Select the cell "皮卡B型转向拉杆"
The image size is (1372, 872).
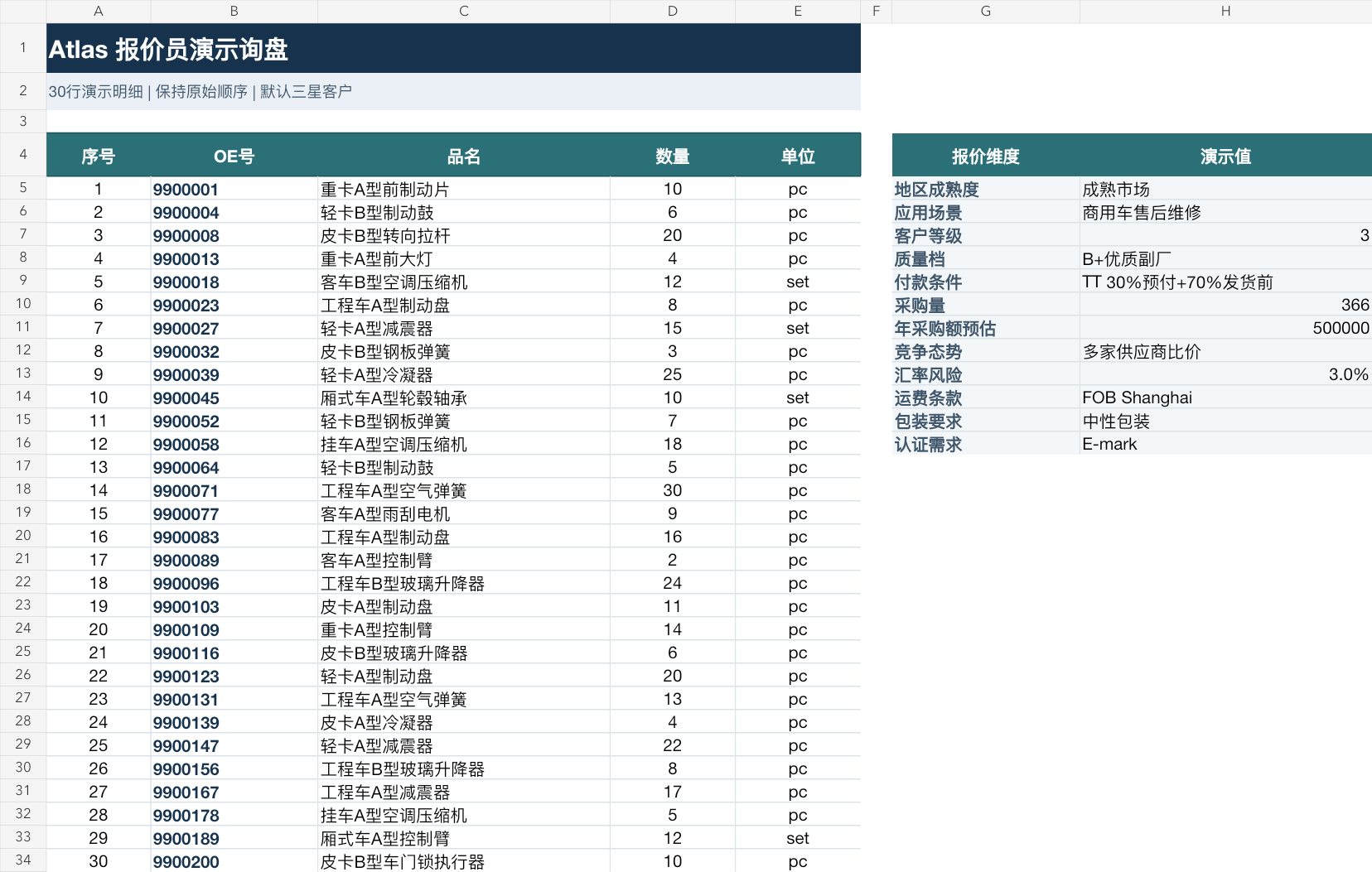[x=464, y=235]
